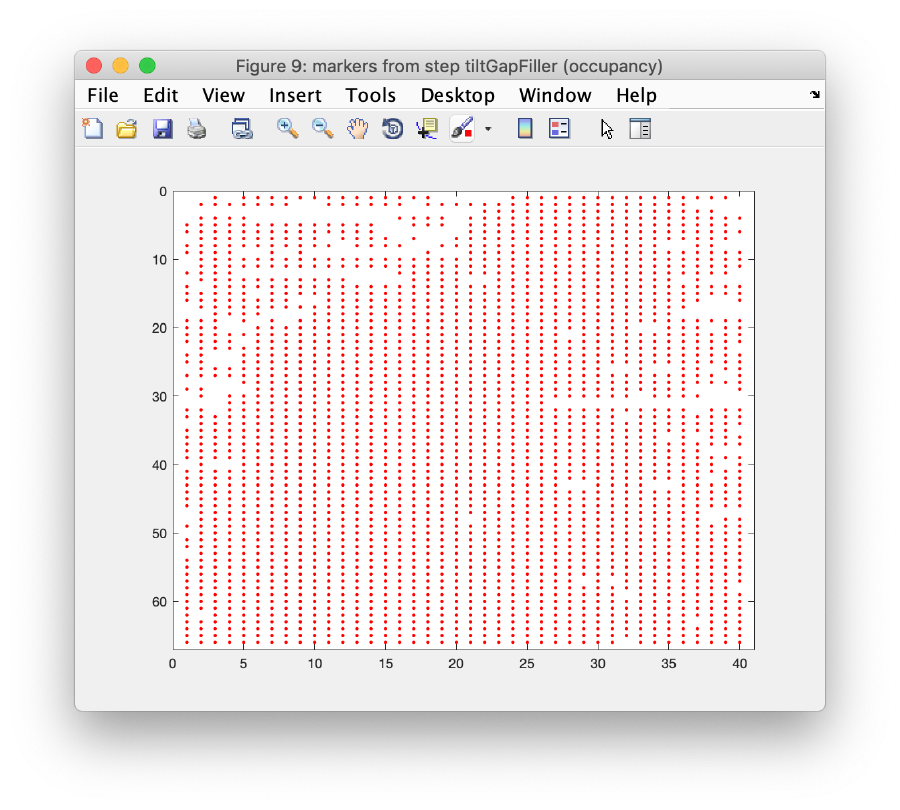Create a new figure
This screenshot has height=810, width=900.
coord(92,128)
